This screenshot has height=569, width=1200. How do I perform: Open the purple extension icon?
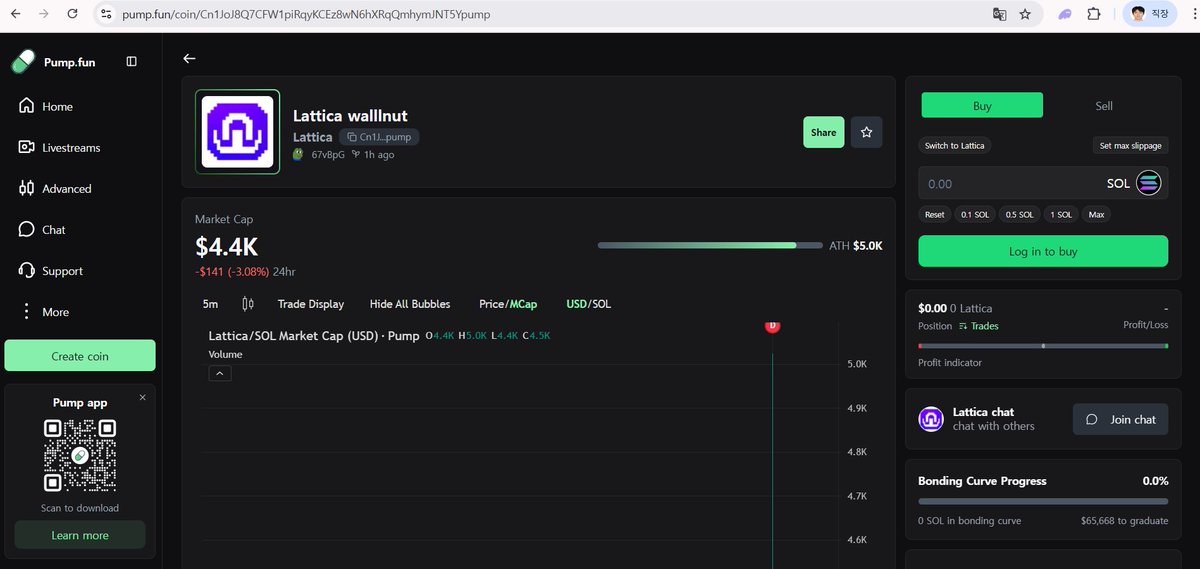1065,15
